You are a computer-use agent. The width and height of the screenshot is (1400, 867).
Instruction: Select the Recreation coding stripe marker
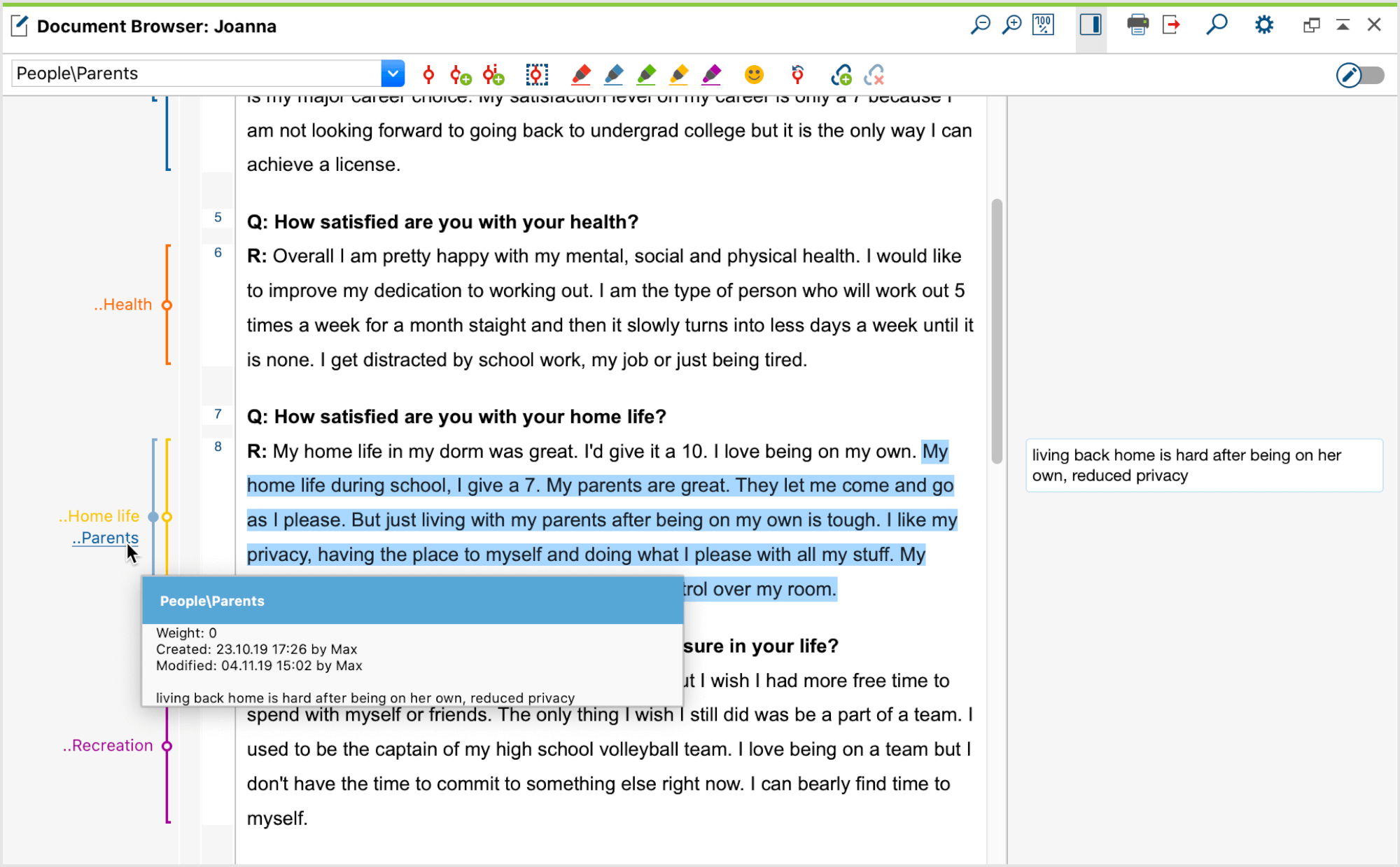point(167,746)
